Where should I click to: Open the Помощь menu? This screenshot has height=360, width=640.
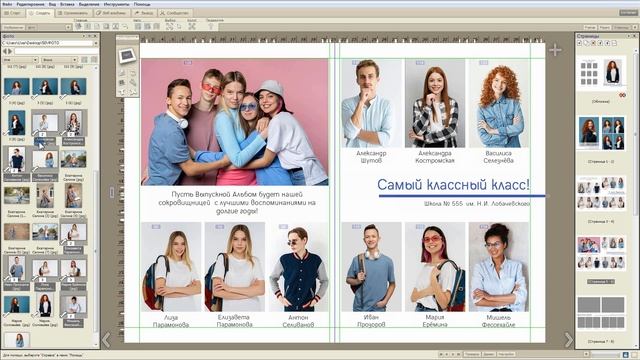(142, 4)
